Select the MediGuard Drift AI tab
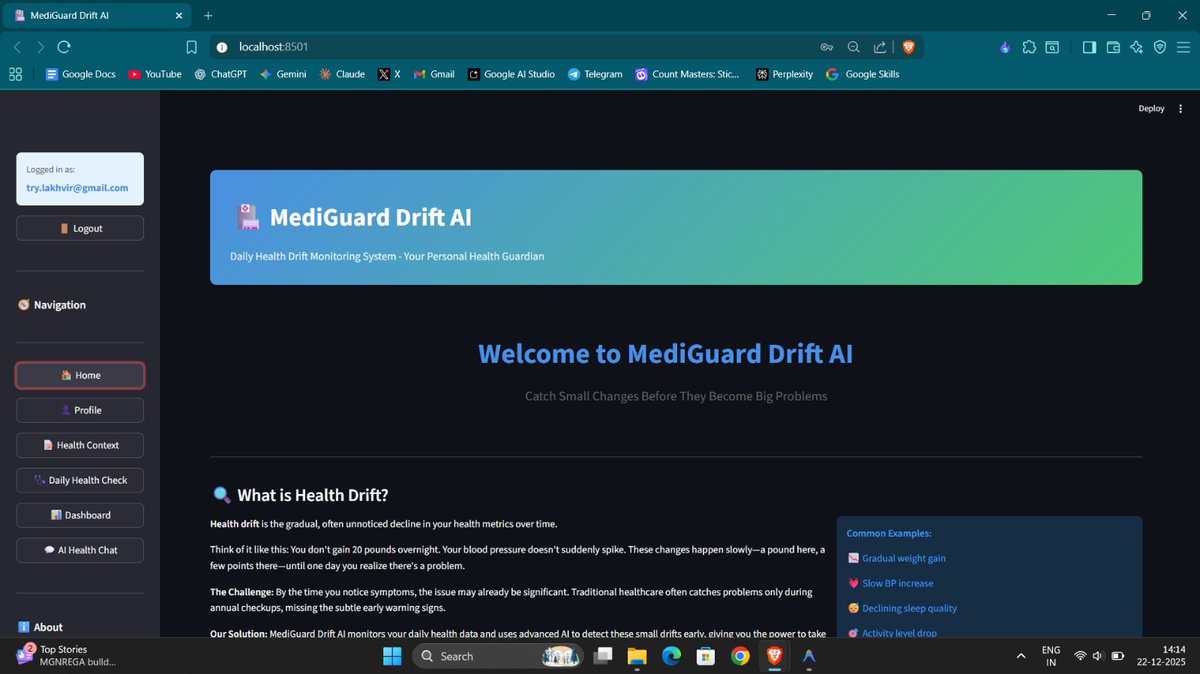Image resolution: width=1200 pixels, height=674 pixels. (95, 15)
